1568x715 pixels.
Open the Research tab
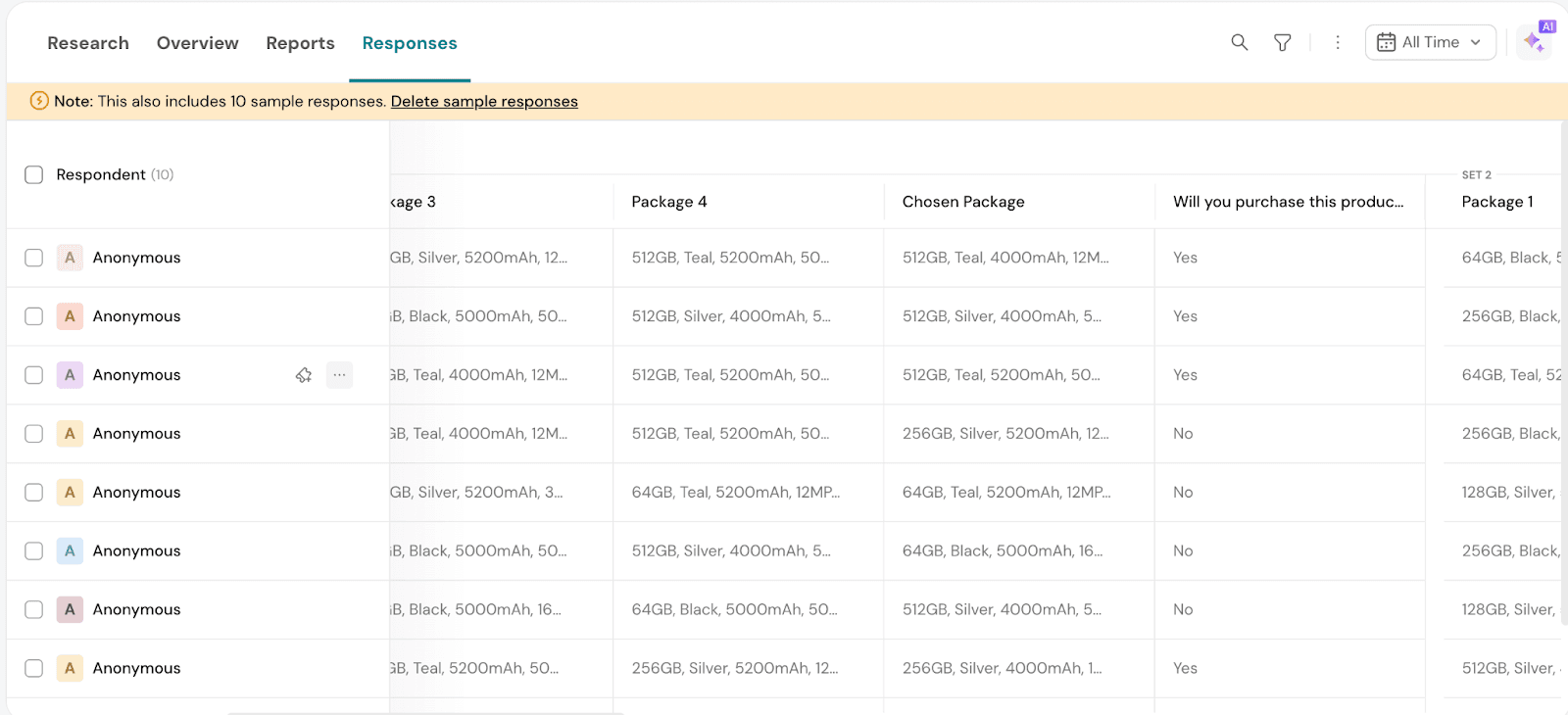(88, 43)
